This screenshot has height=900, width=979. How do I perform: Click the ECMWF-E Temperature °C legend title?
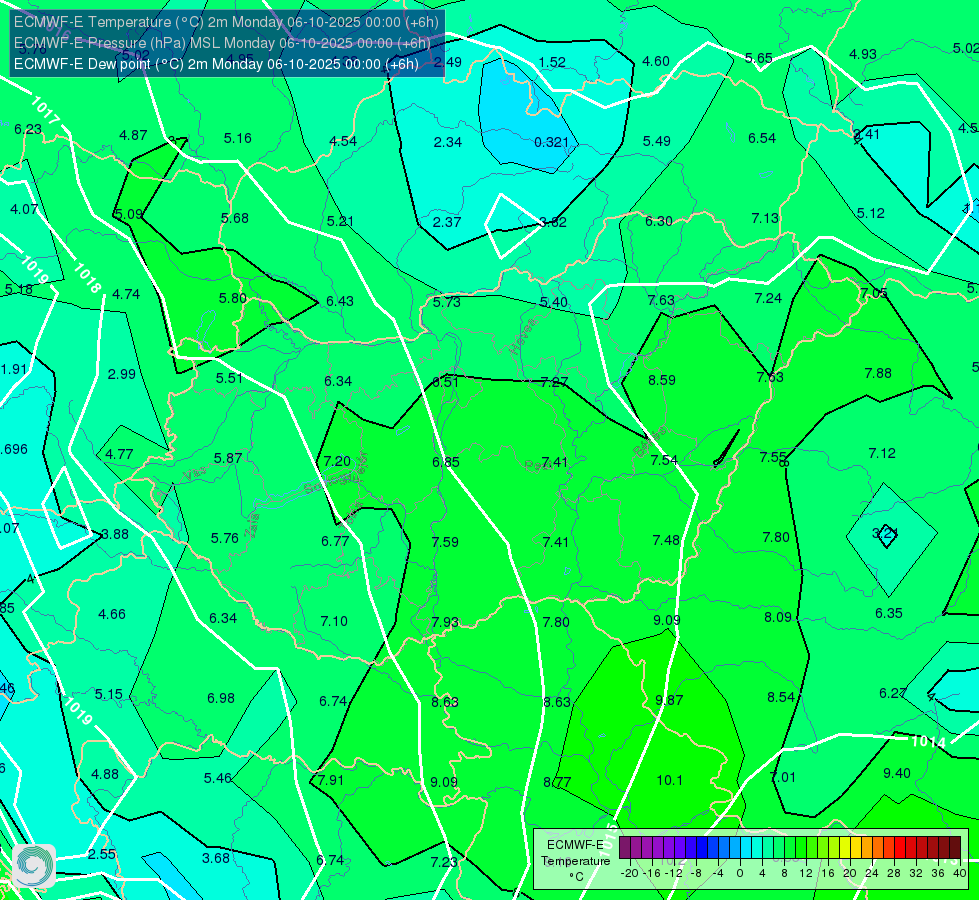[576, 861]
